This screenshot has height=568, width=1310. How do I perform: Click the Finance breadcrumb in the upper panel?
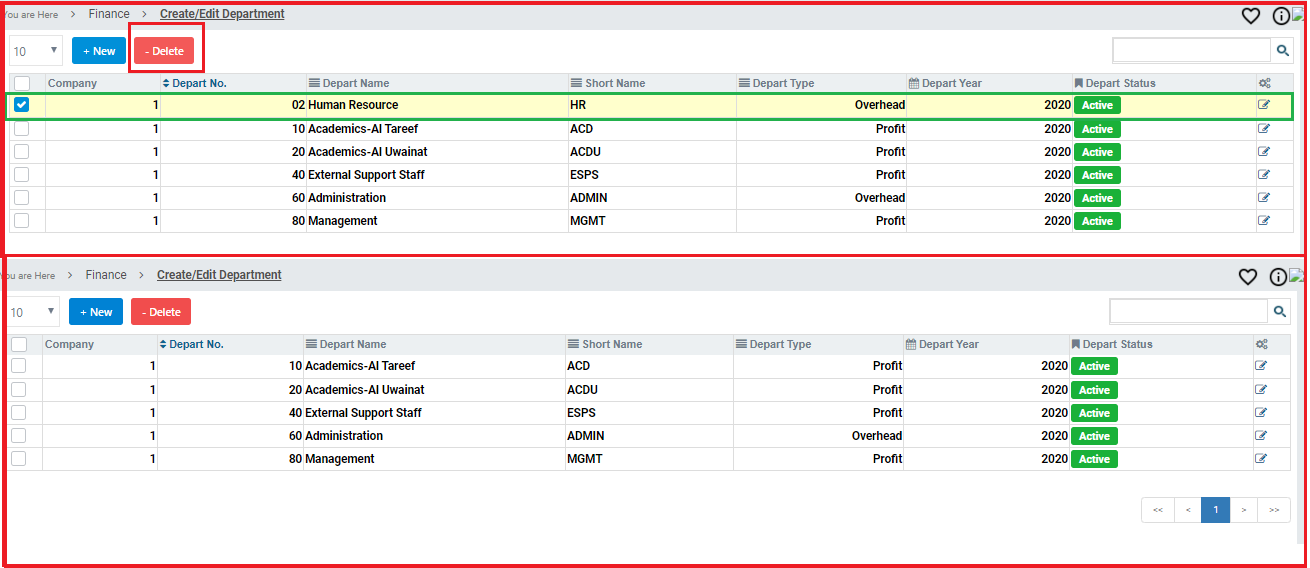click(x=109, y=14)
